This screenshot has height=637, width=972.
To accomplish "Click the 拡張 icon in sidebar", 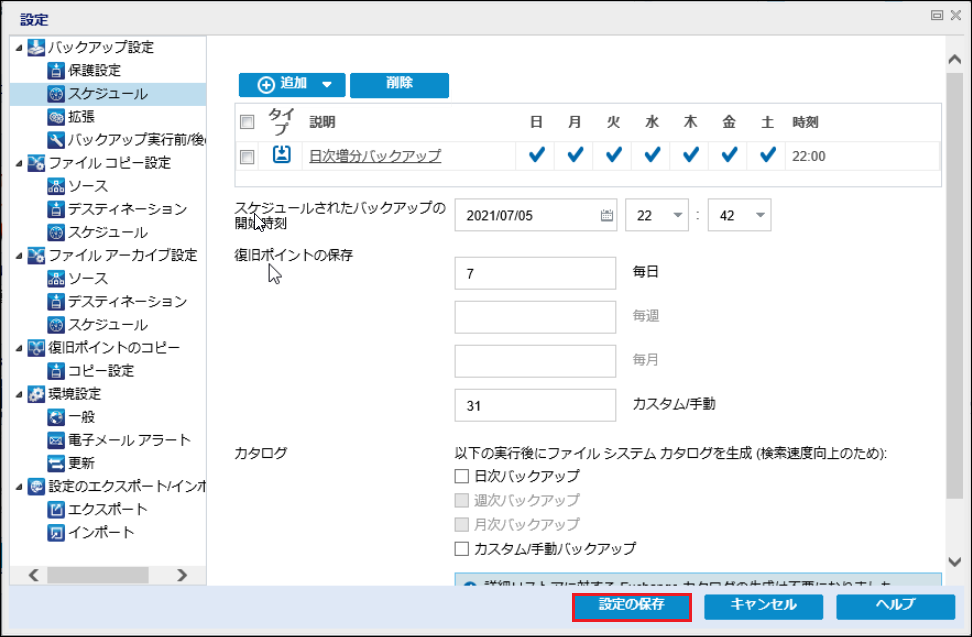I will (56, 117).
